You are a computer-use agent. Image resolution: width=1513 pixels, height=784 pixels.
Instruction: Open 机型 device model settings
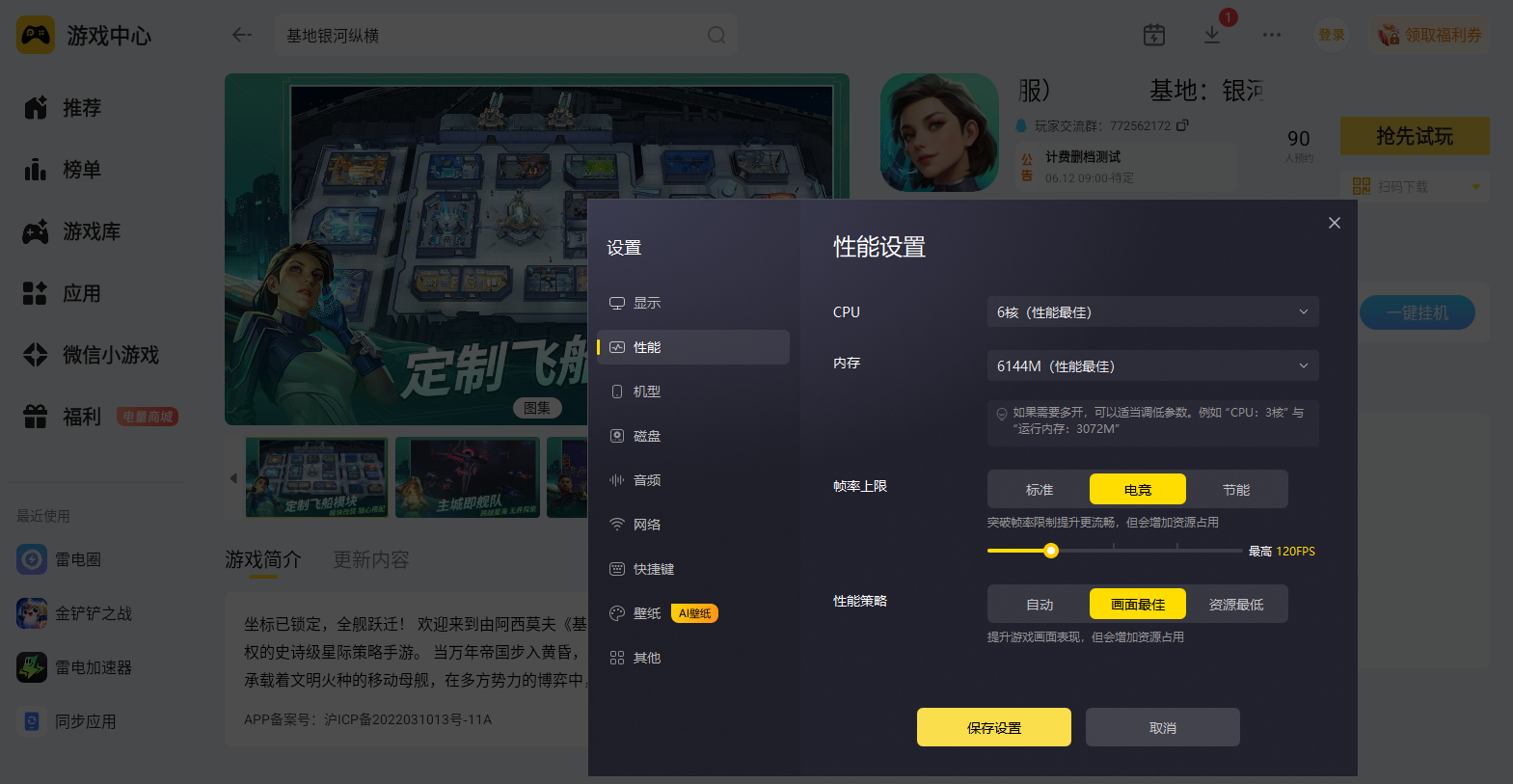tap(693, 392)
